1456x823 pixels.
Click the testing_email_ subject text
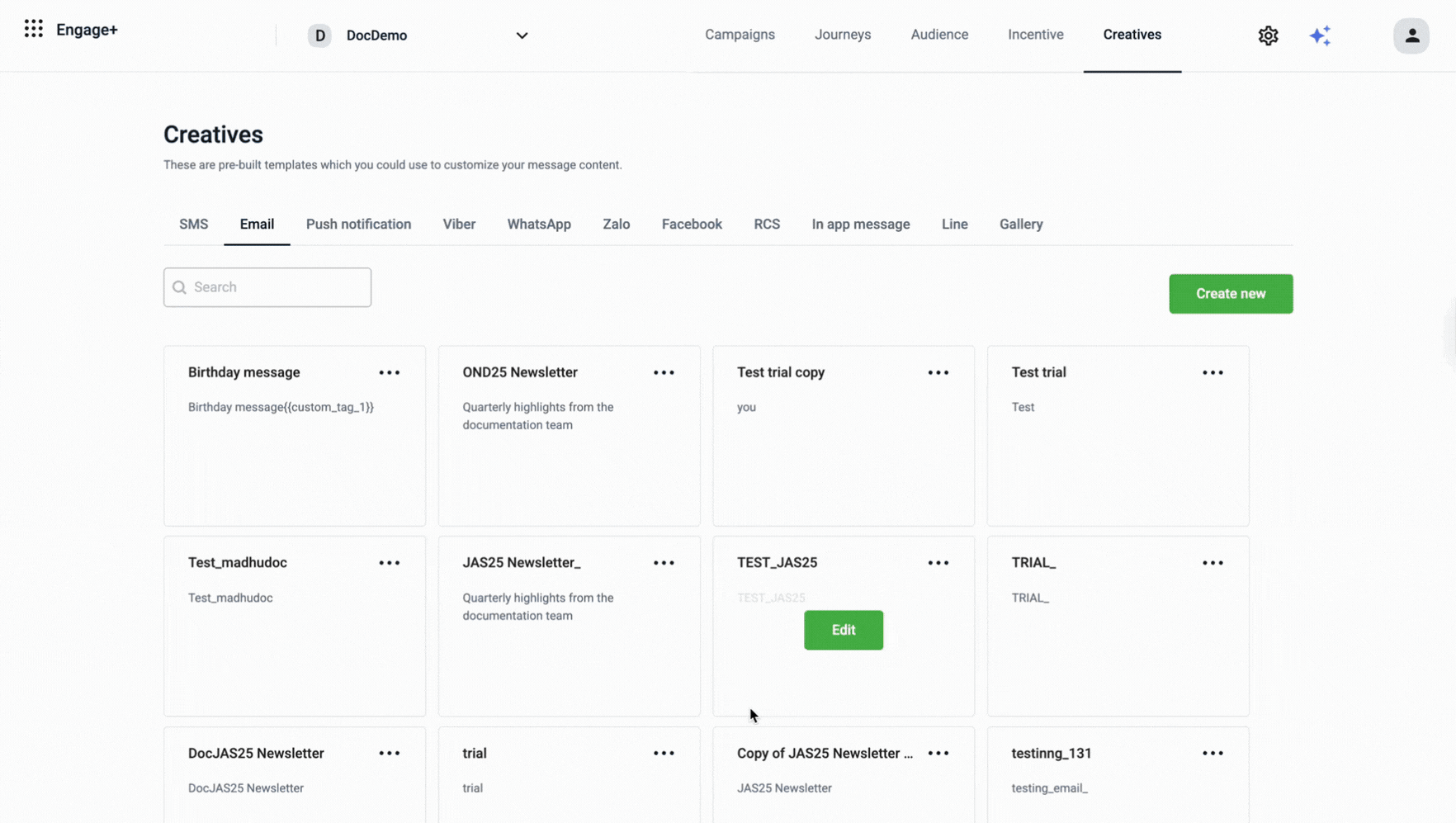coord(1050,788)
